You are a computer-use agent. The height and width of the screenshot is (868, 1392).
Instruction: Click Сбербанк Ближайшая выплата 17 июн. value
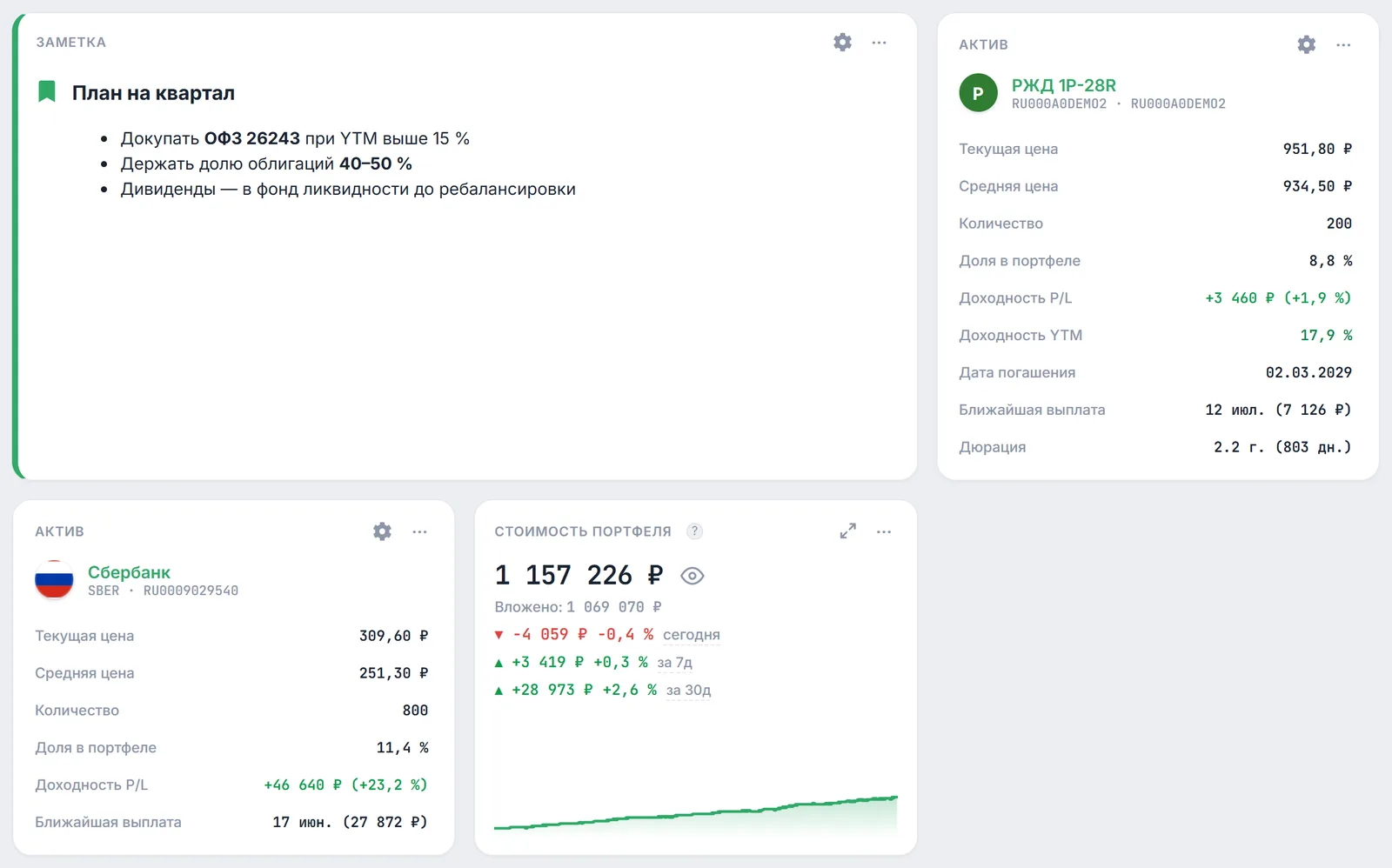350,822
